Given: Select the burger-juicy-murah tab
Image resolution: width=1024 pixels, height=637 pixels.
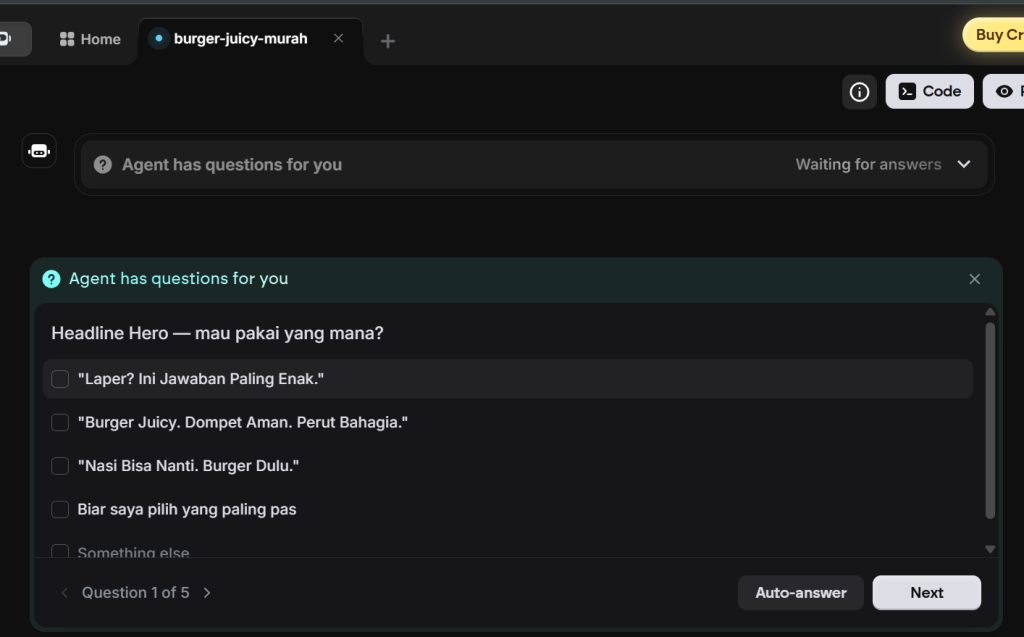Looking at the screenshot, I should pos(240,39).
